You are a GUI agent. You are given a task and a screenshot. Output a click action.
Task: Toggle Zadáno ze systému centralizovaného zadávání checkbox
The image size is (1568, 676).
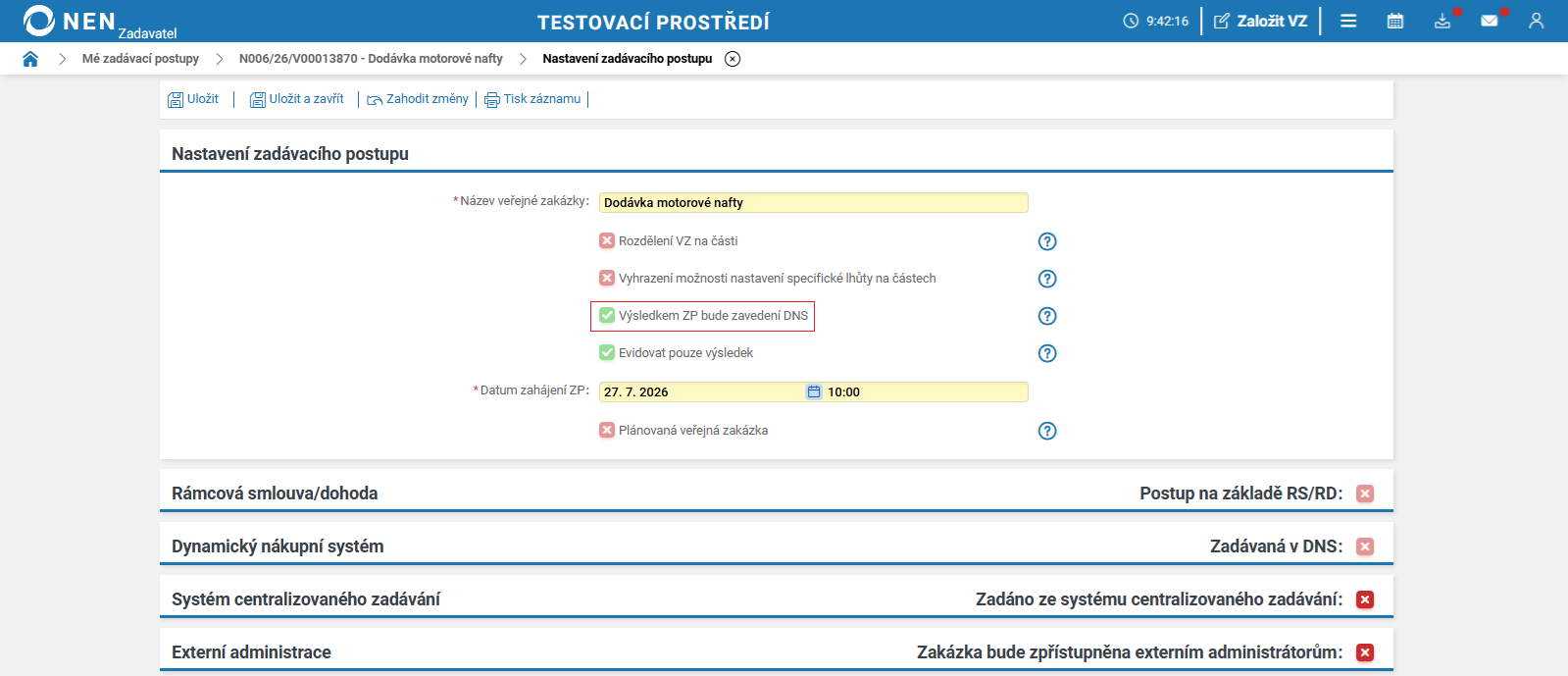[1365, 599]
